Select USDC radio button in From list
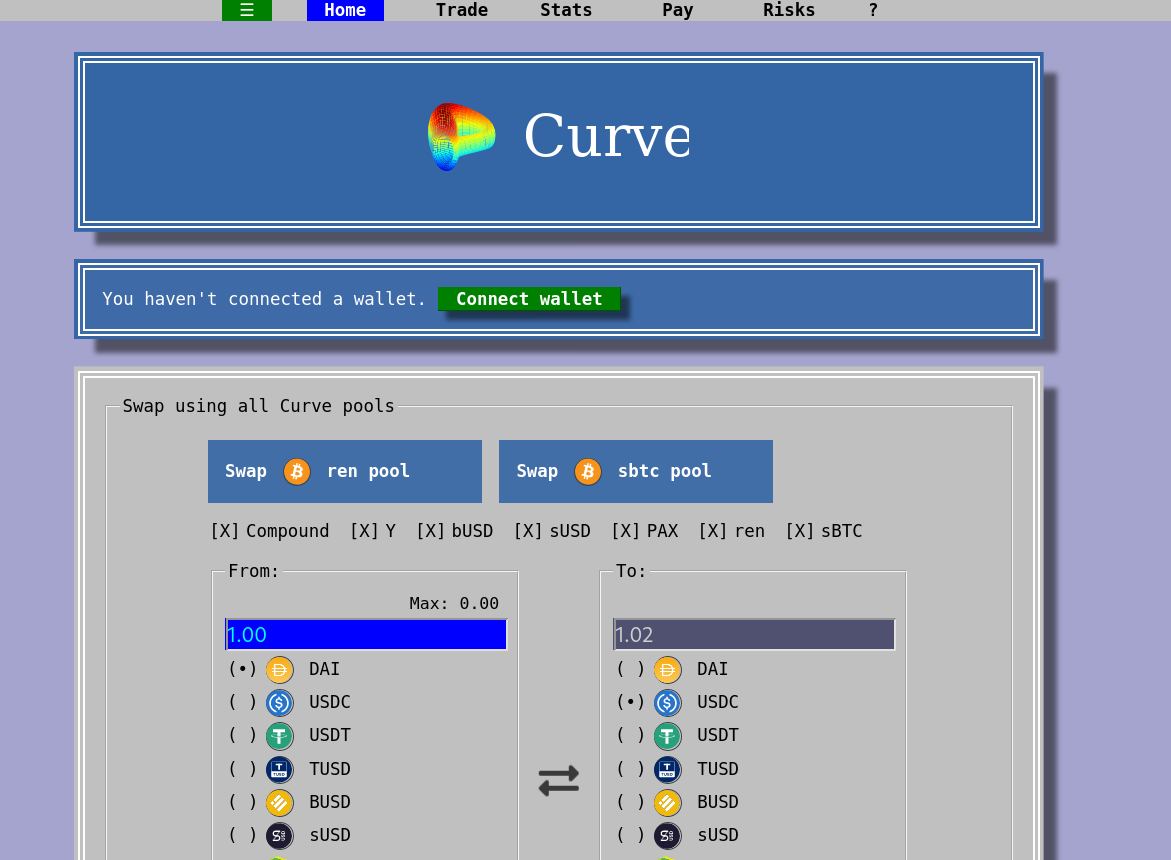This screenshot has height=860, width=1171. click(242, 702)
